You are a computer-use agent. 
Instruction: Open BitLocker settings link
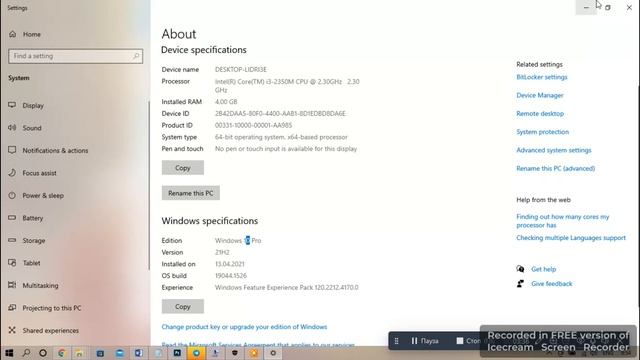542,77
